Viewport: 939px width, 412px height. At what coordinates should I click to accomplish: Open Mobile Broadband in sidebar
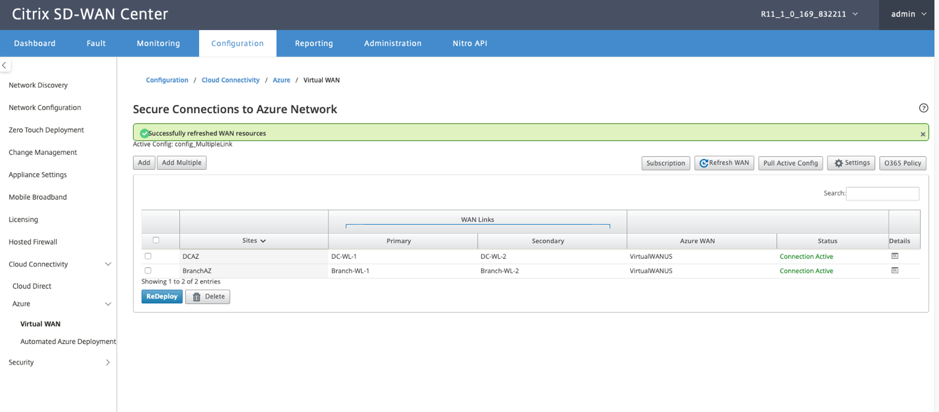38,197
